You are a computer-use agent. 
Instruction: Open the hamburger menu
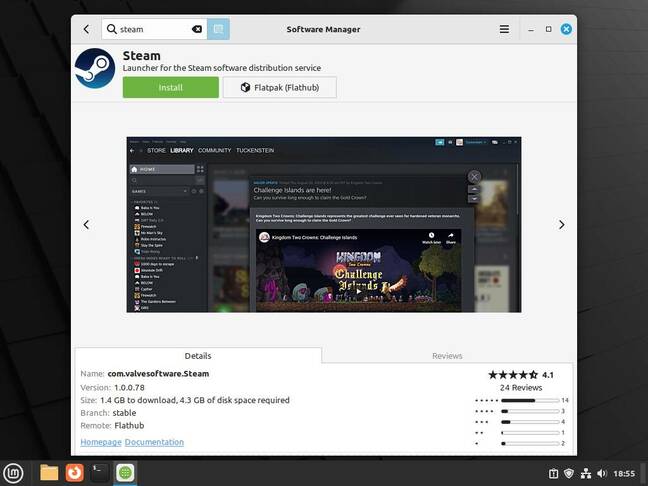504,29
